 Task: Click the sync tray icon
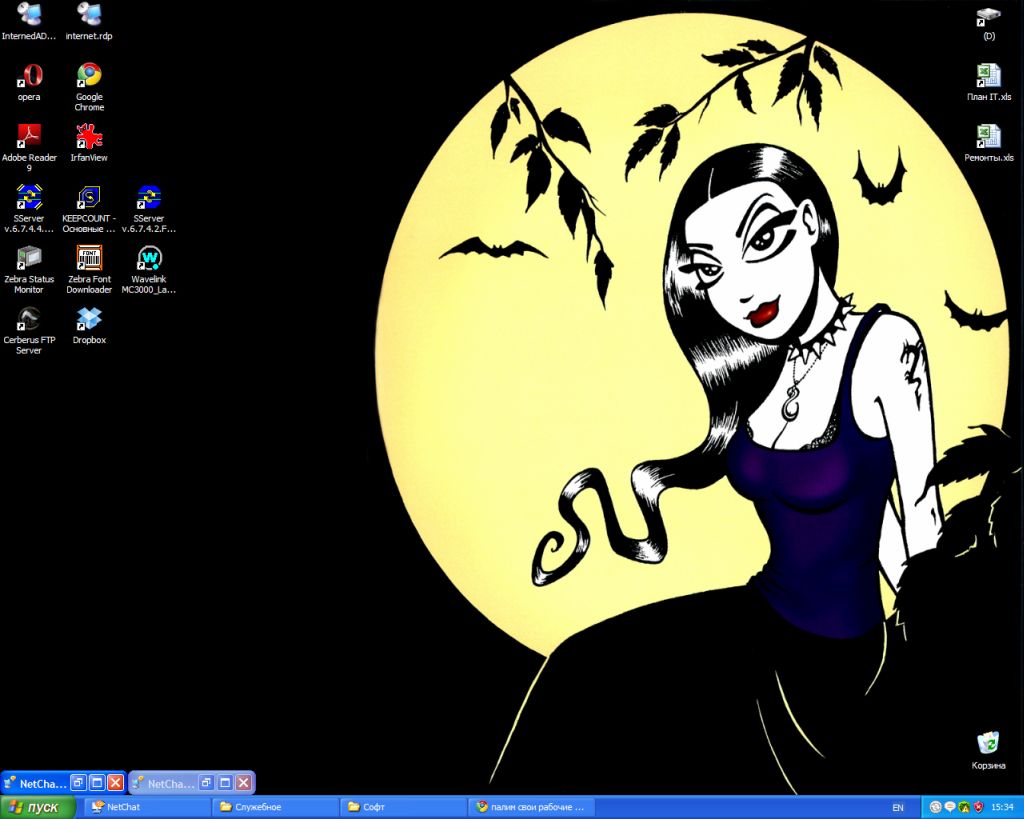coord(935,807)
